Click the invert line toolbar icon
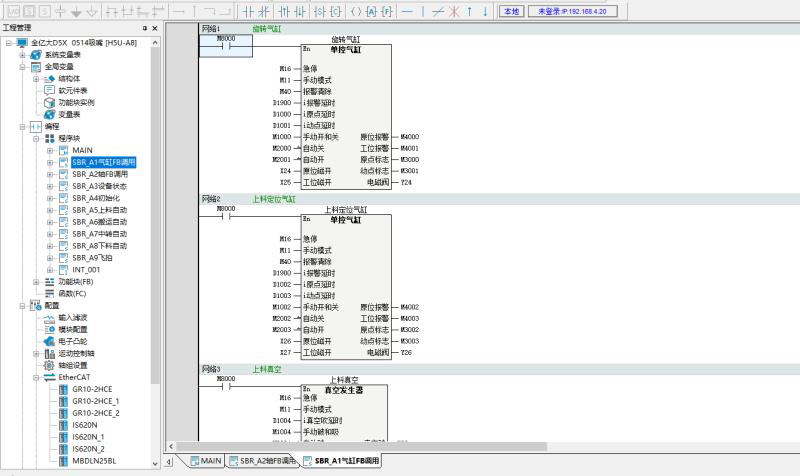The height and width of the screenshot is (476, 800). [438, 11]
